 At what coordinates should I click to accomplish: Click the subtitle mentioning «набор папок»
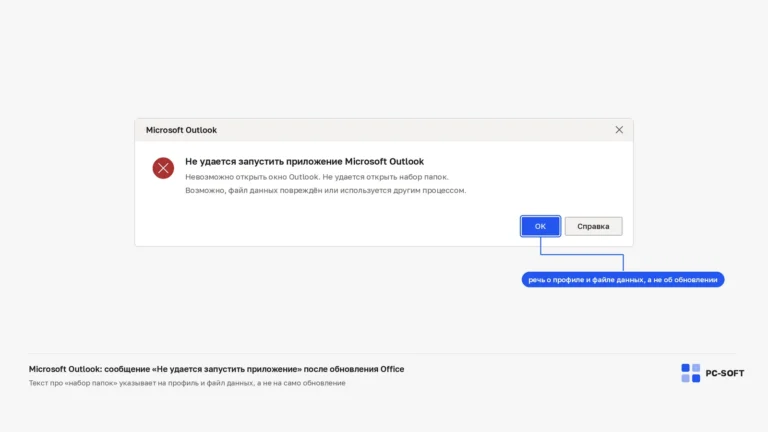coord(187,383)
